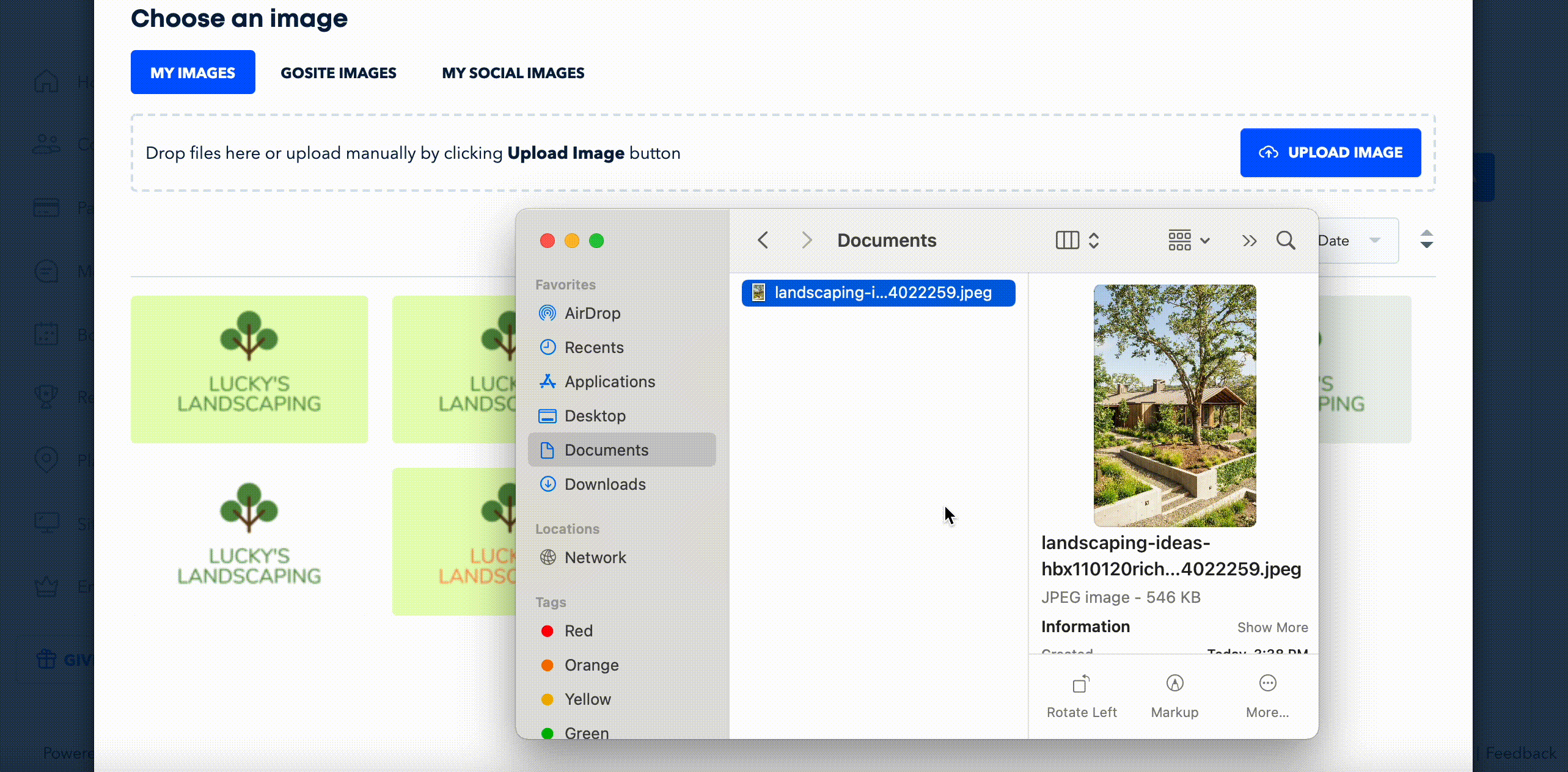Click the Network icon under Locations
The width and height of the screenshot is (1568, 772).
548,557
